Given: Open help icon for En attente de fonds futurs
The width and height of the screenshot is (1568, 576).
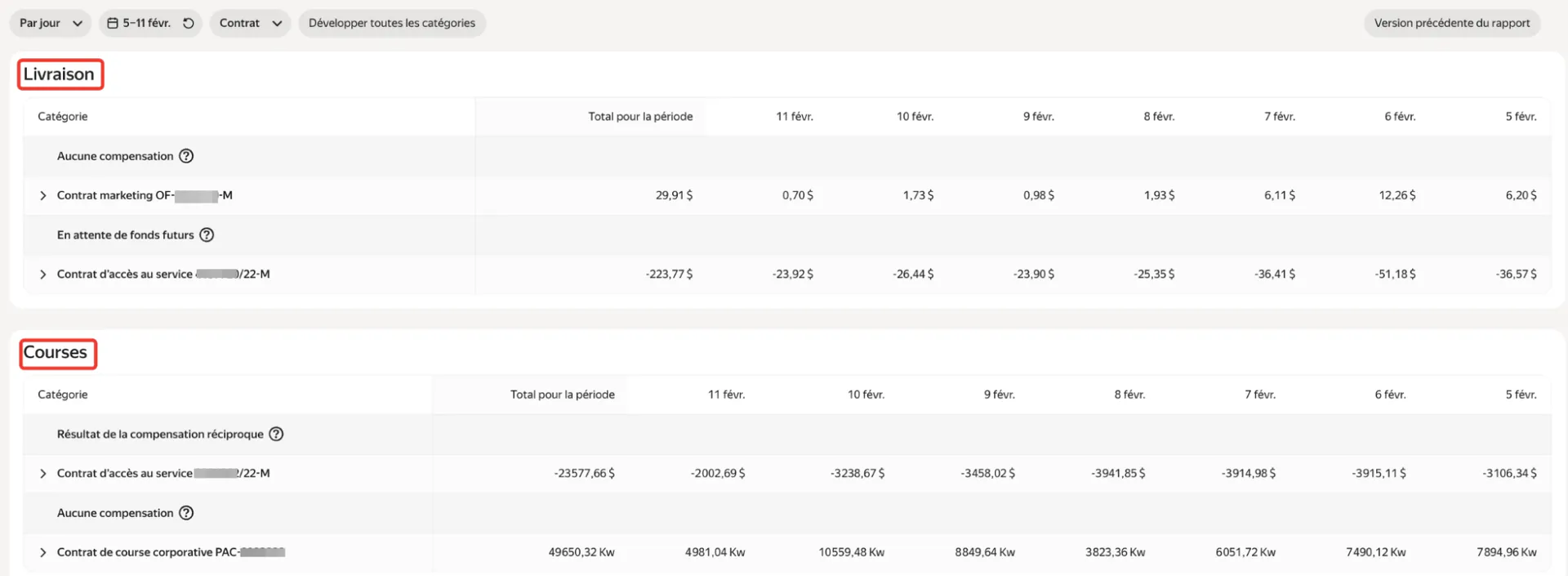Looking at the screenshot, I should [207, 235].
